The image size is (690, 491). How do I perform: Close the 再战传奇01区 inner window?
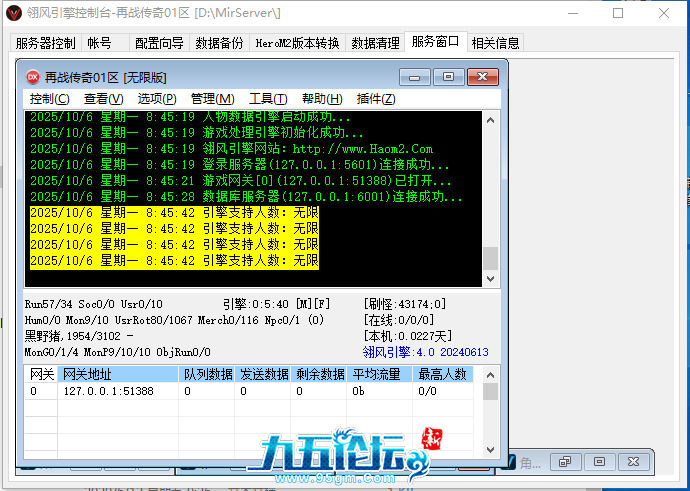[482, 77]
